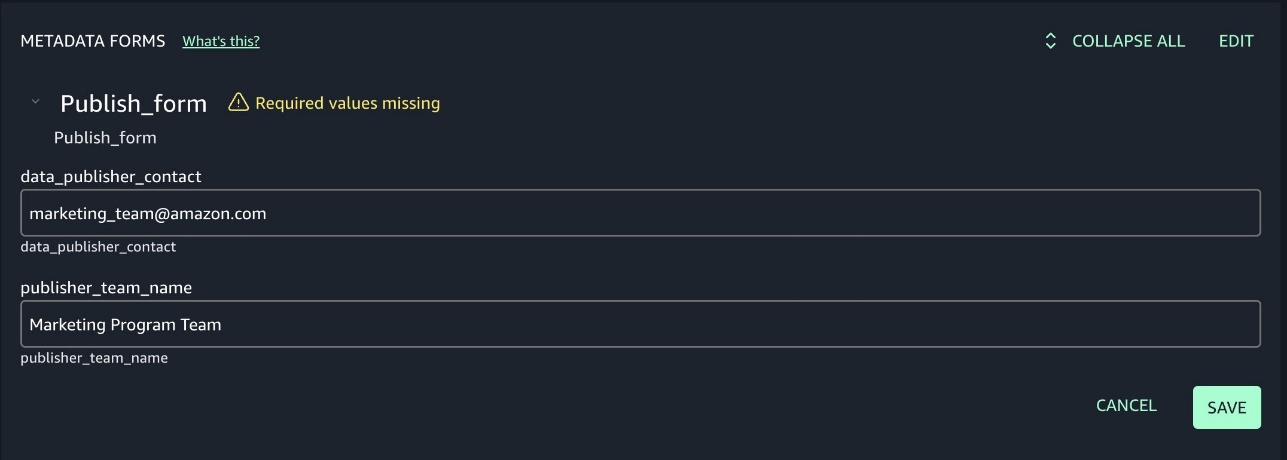This screenshot has height=460, width=1287.
Task: Focus the publisher_team_name input field
Action: click(640, 324)
